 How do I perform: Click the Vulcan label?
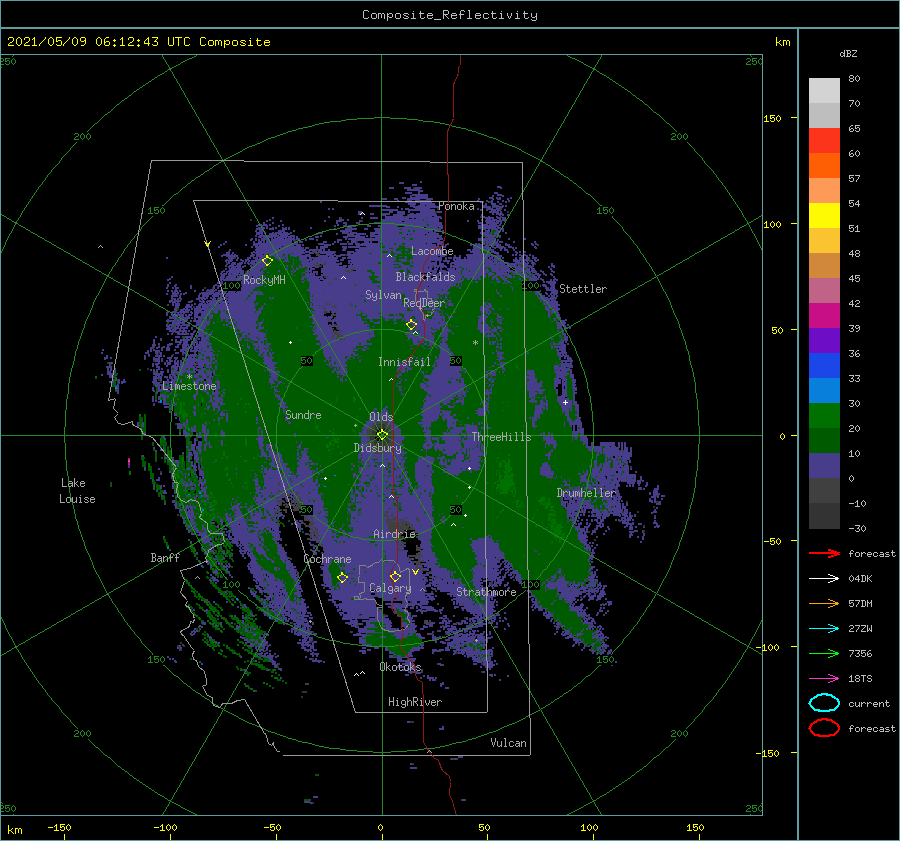pyautogui.click(x=508, y=743)
